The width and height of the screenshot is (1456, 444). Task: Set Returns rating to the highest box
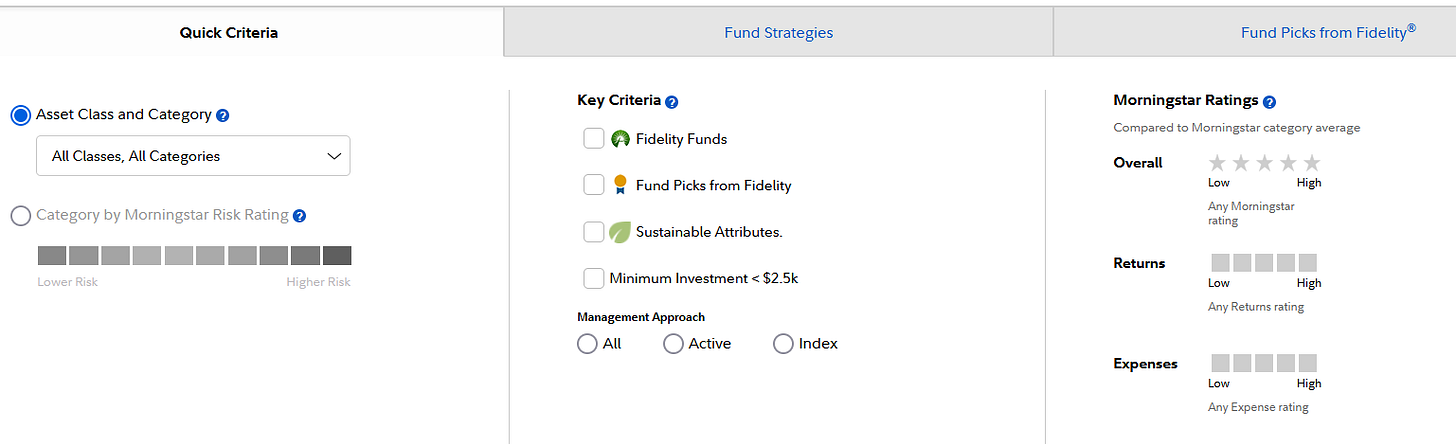tap(1307, 263)
